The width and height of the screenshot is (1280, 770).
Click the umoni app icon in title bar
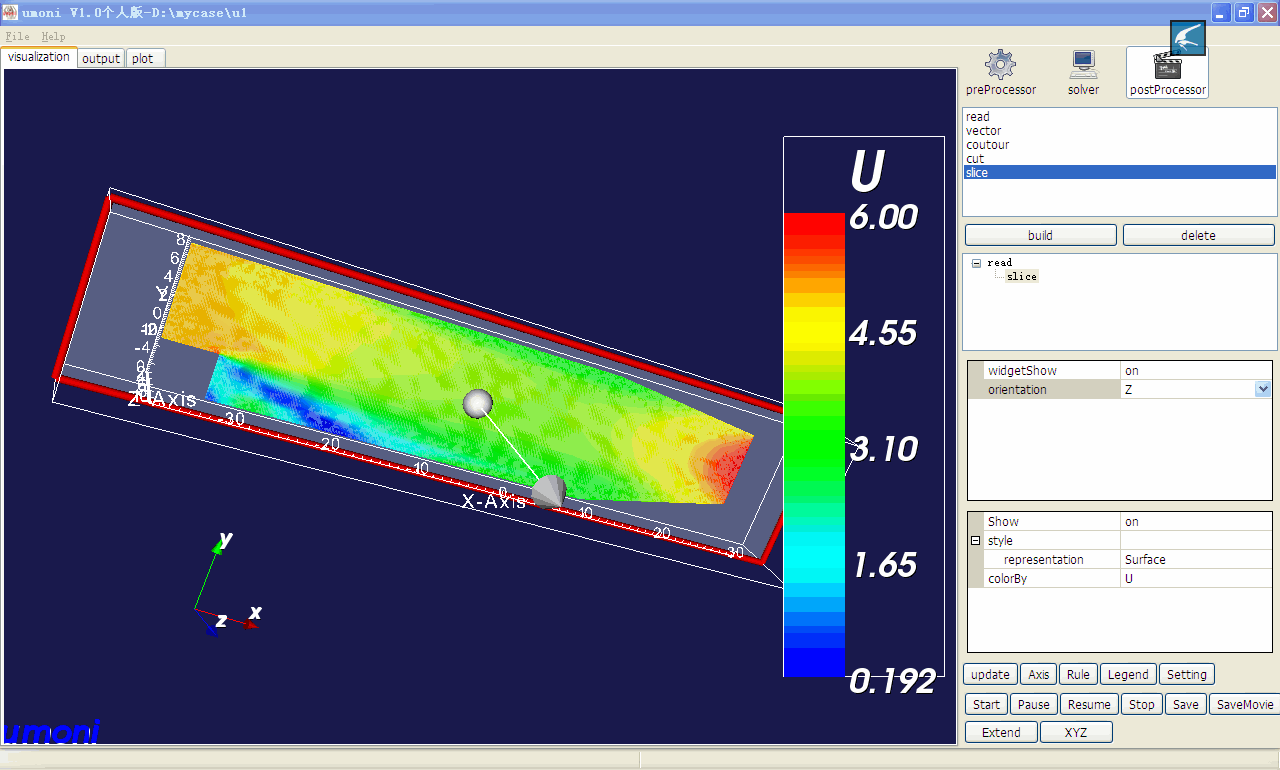(10, 12)
